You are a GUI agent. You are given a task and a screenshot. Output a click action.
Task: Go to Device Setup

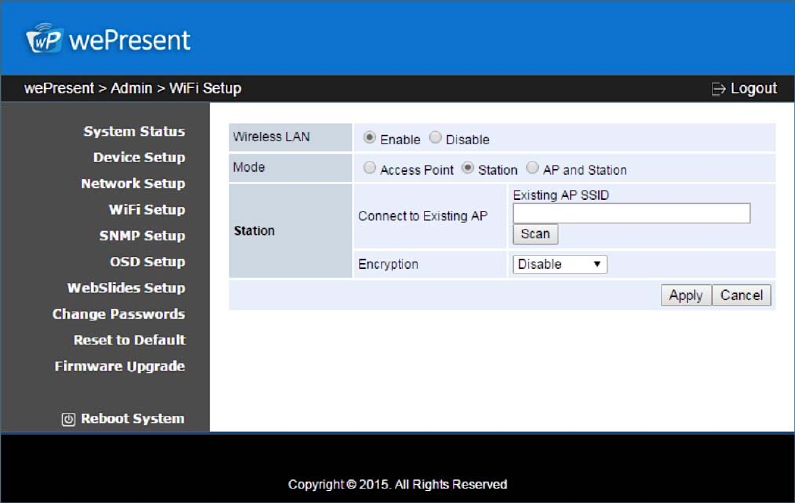click(139, 157)
